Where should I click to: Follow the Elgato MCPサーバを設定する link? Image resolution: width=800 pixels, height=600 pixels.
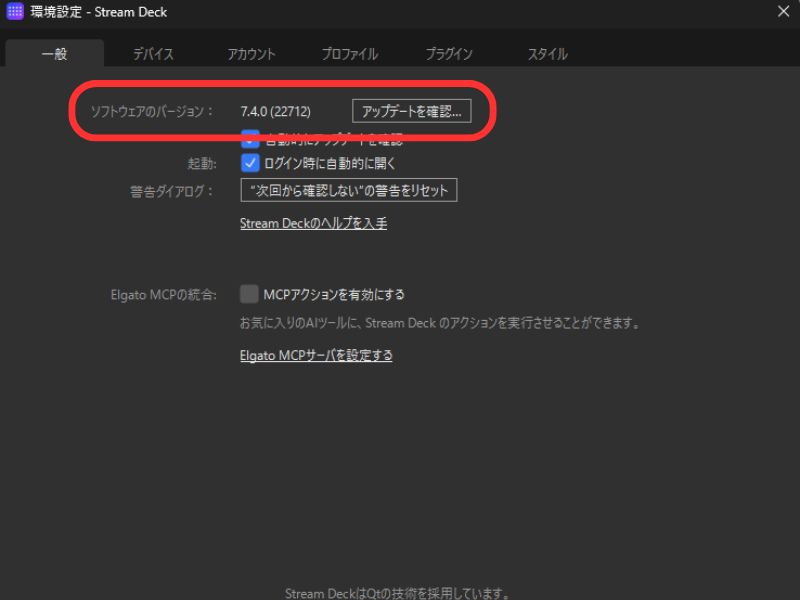tap(316, 355)
